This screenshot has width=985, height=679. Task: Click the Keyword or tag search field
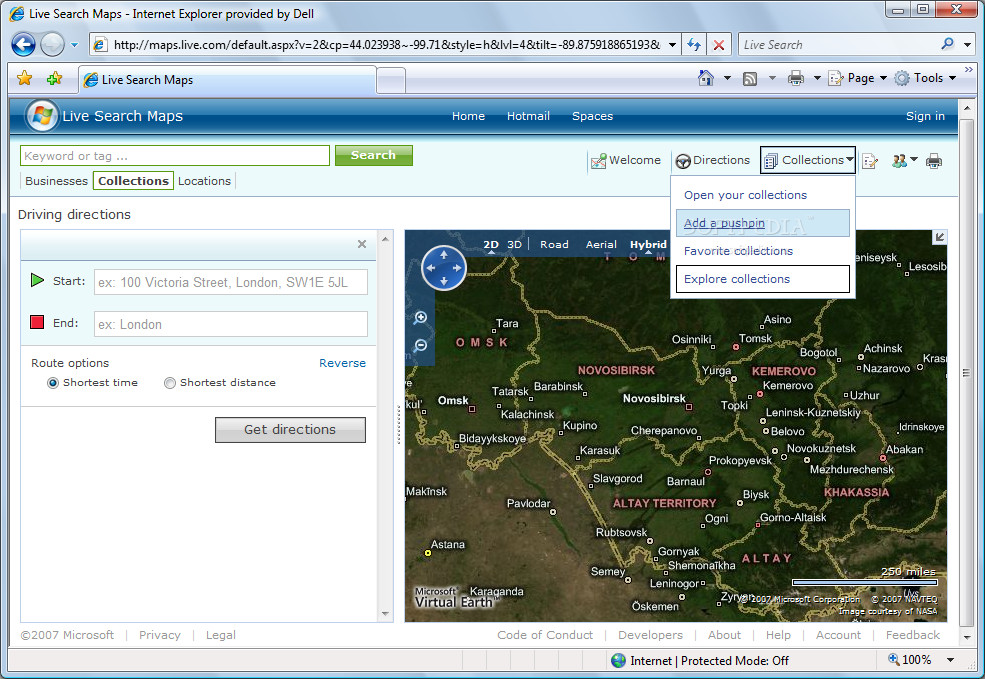point(175,156)
